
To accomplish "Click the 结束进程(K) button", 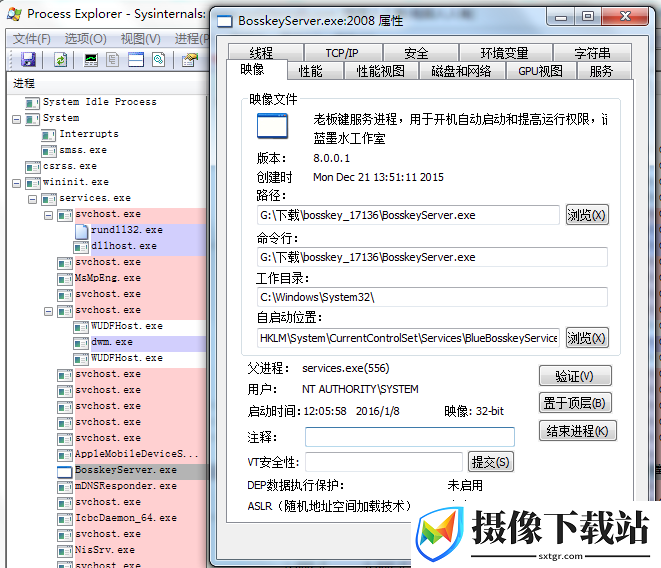I will tap(578, 431).
